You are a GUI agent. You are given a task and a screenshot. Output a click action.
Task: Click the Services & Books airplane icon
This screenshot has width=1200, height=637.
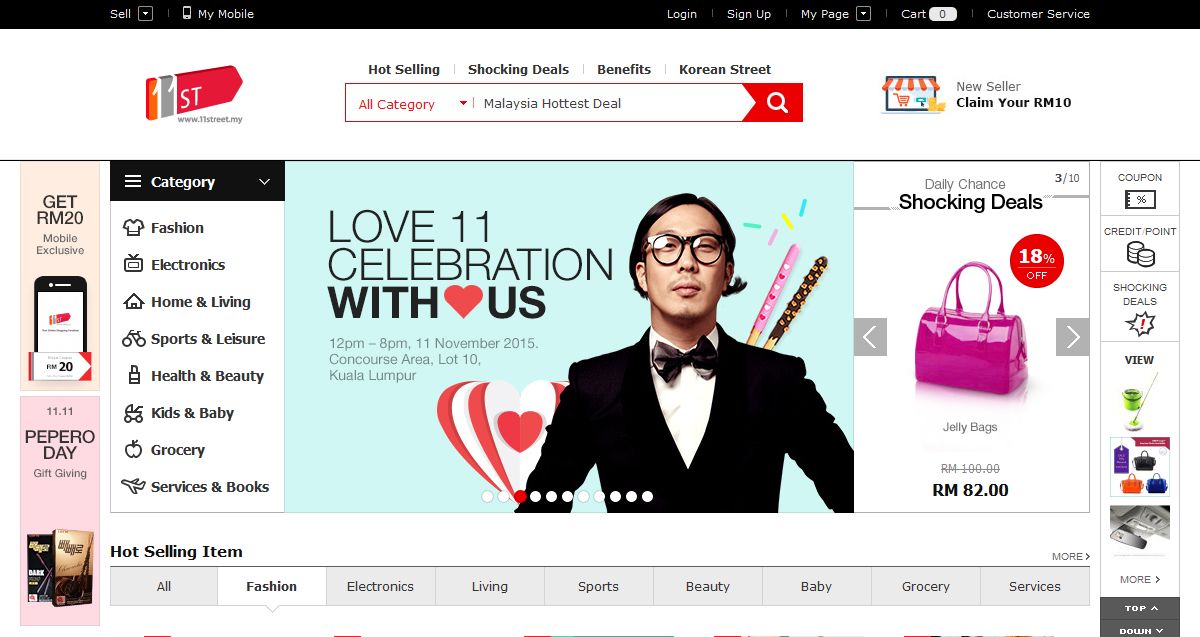tap(133, 487)
